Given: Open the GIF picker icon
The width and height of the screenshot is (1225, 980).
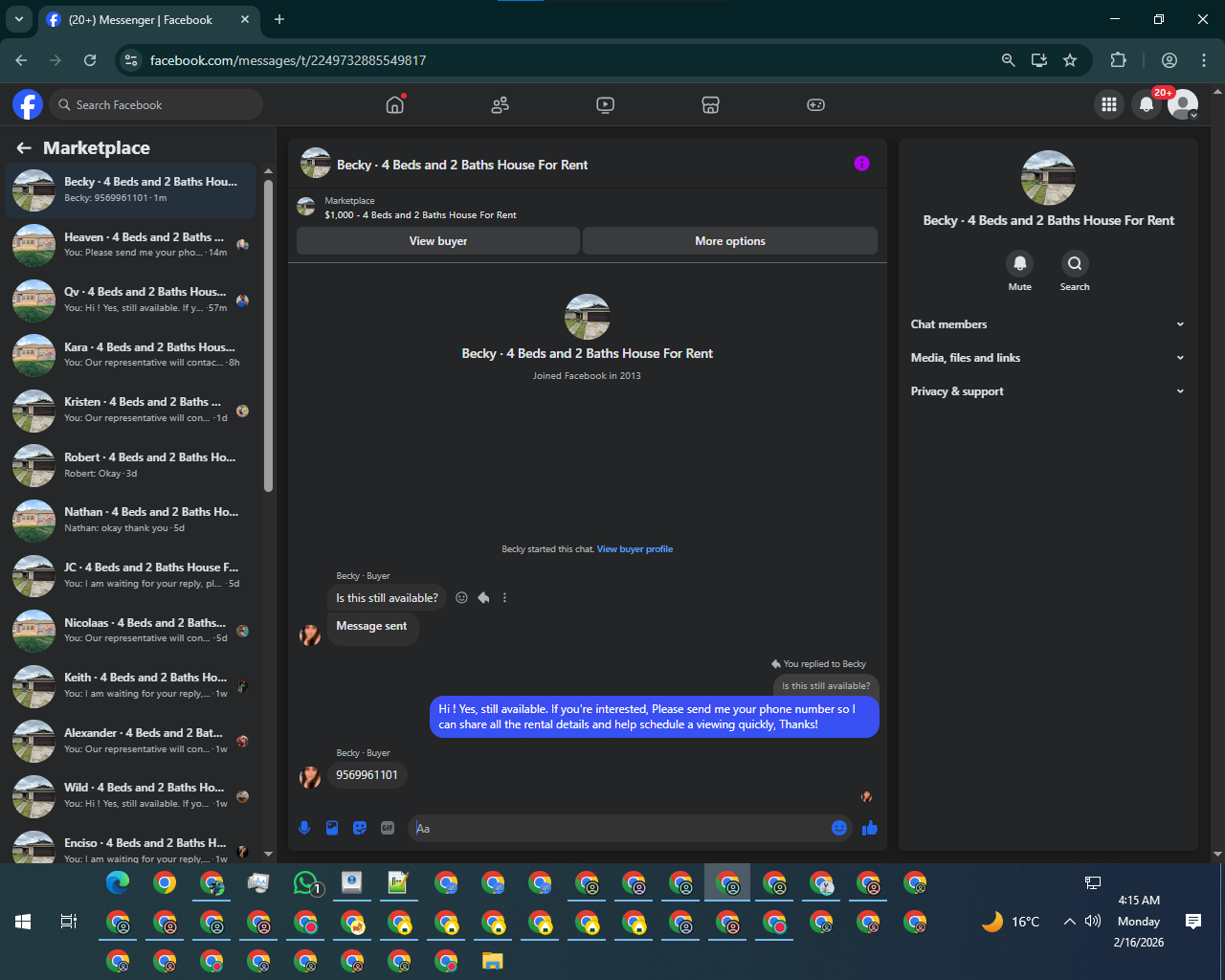Looking at the screenshot, I should [388, 828].
